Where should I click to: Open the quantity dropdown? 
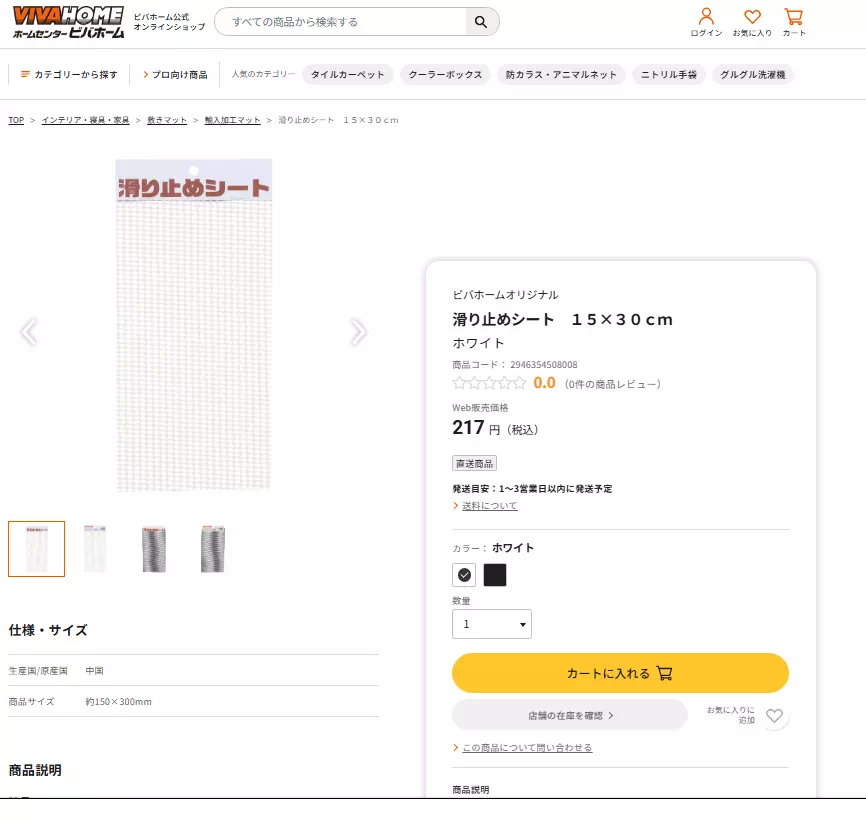click(492, 623)
